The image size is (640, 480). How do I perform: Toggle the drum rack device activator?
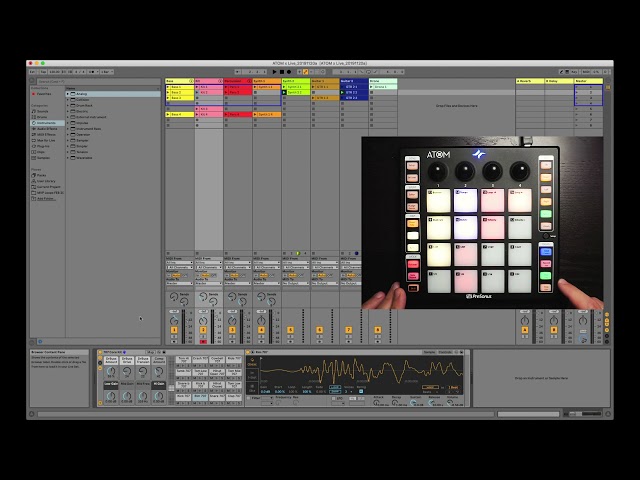point(100,352)
